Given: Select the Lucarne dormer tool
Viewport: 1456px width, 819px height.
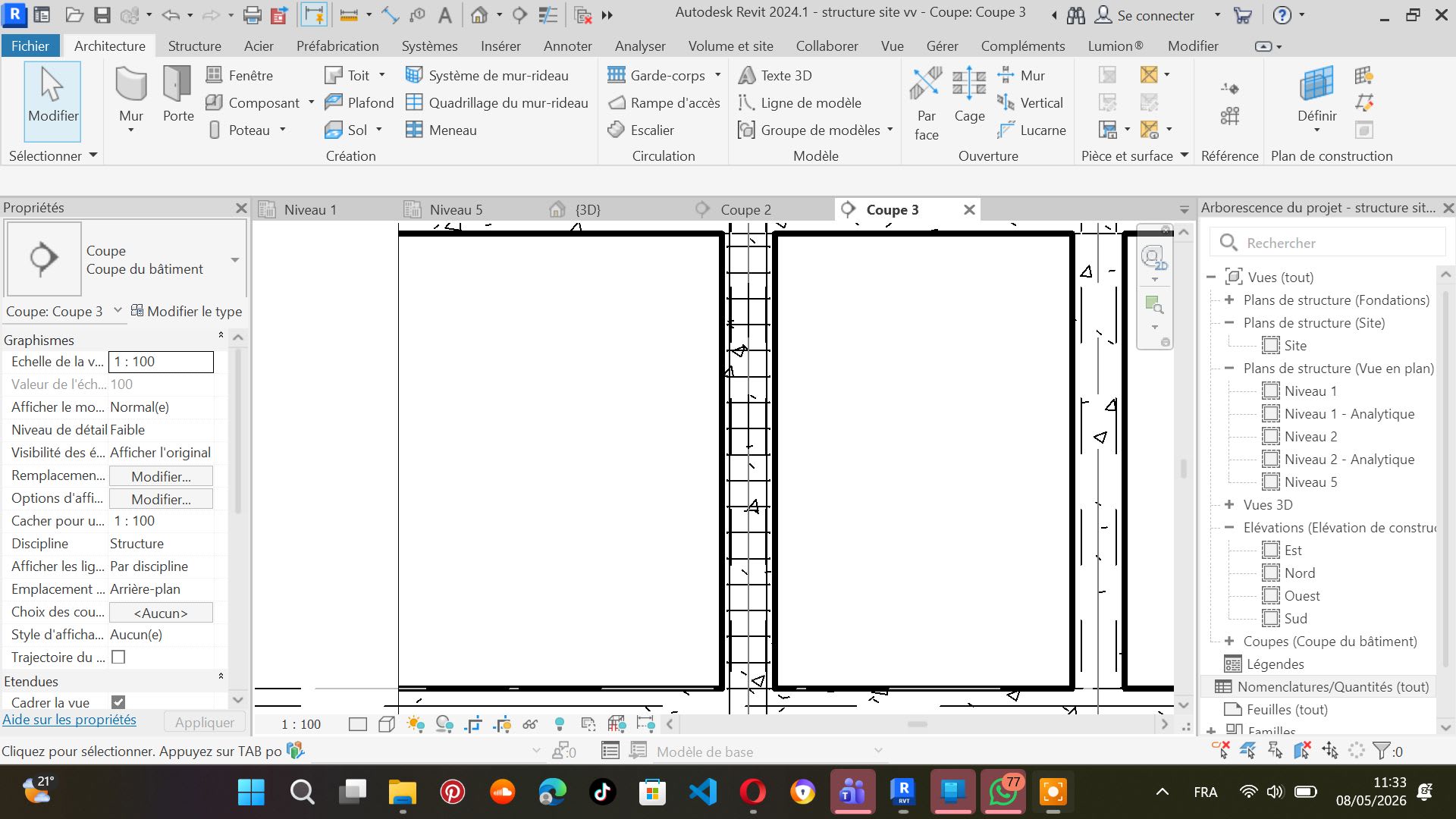Looking at the screenshot, I should point(1031,130).
